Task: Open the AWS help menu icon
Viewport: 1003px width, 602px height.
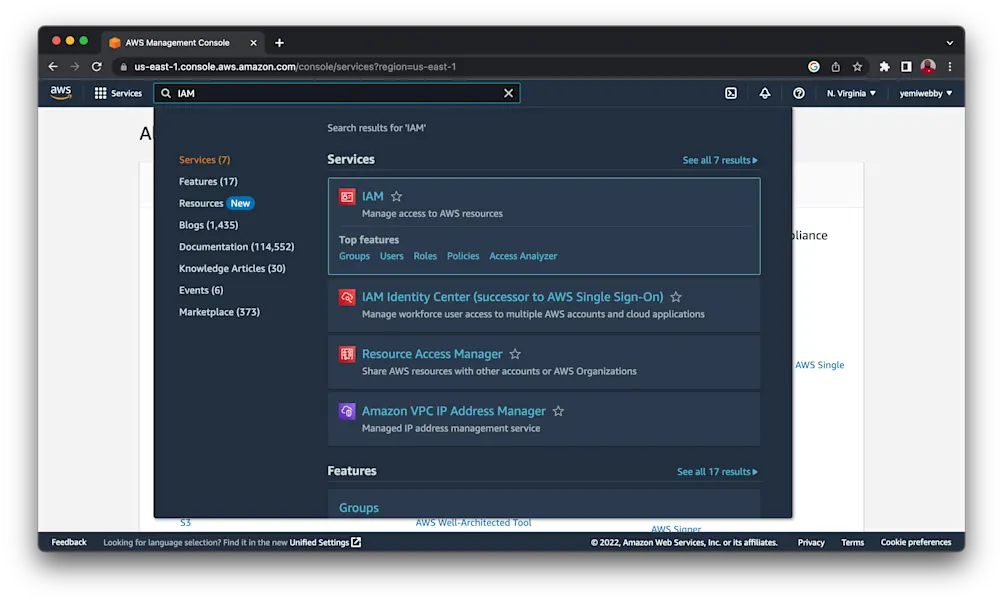Action: click(798, 92)
